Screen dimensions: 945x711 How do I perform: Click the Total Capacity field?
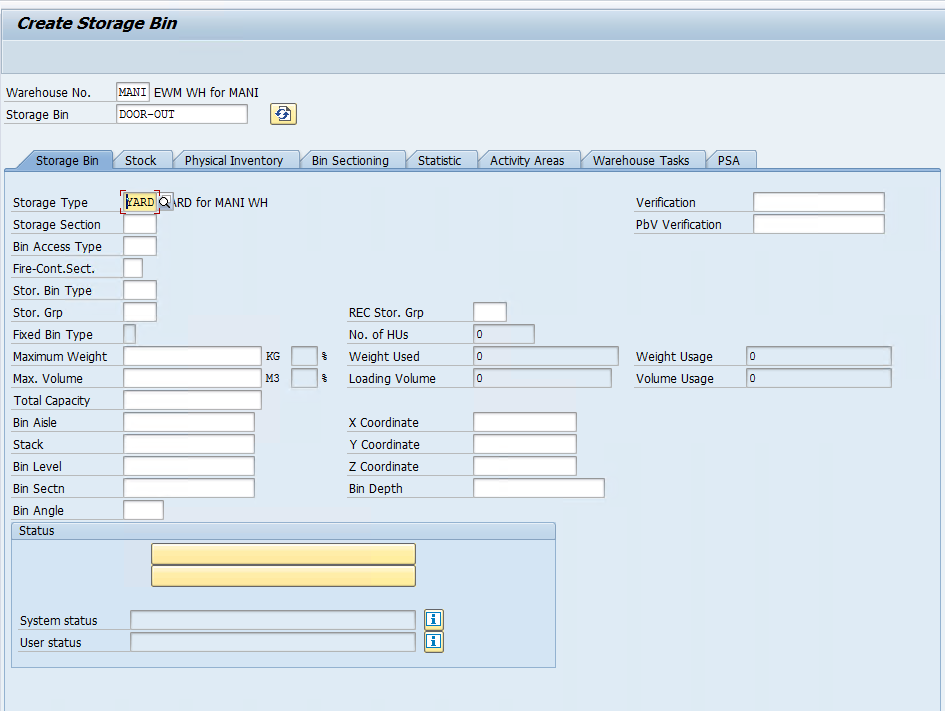point(192,400)
